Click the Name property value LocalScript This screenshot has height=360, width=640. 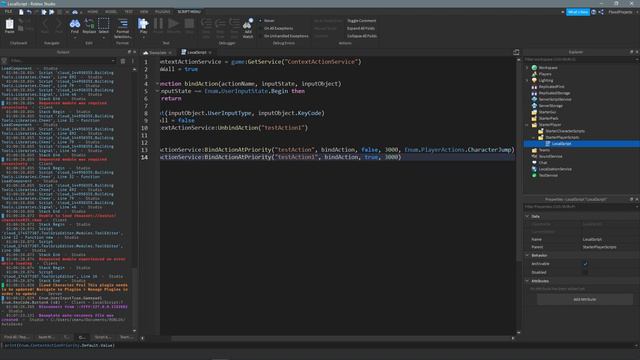(x=592, y=239)
